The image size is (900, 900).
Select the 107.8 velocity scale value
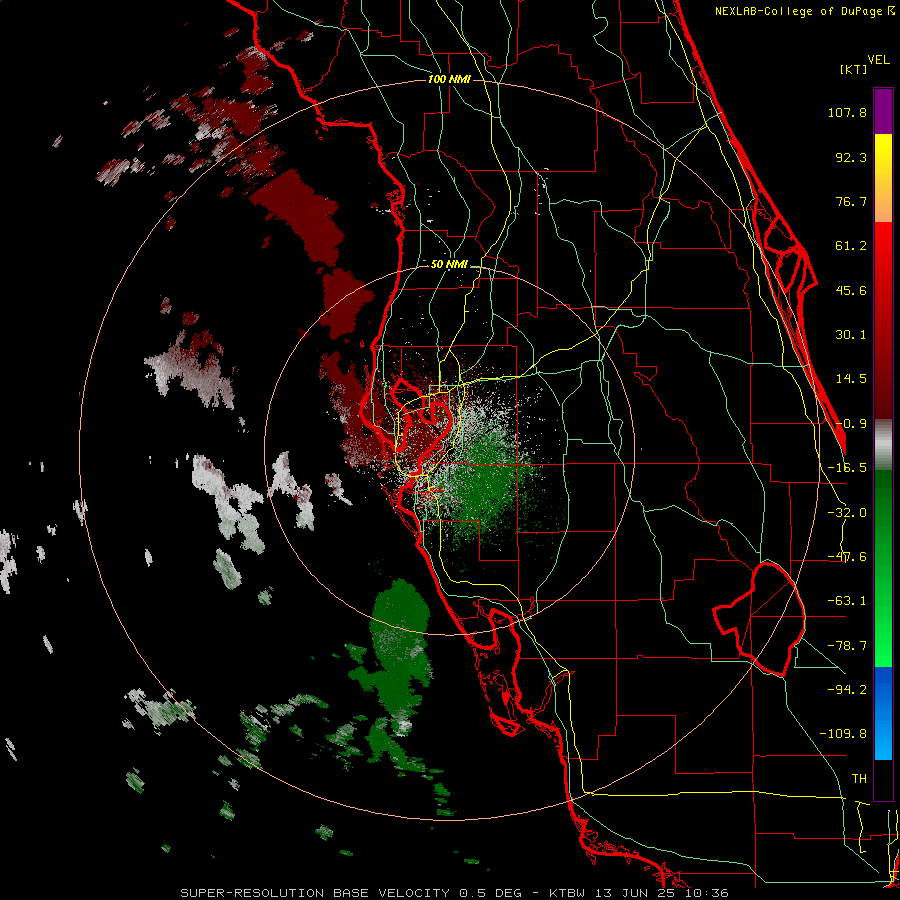pos(847,112)
